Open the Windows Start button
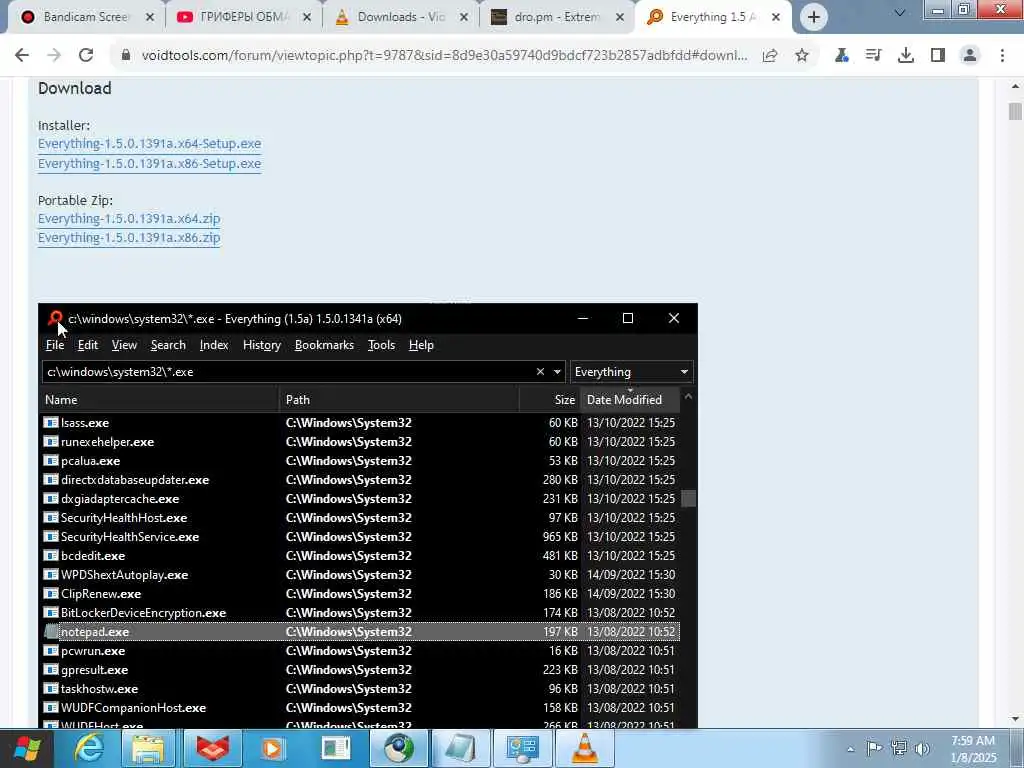Screen dimensions: 1024x768 (x=27, y=748)
